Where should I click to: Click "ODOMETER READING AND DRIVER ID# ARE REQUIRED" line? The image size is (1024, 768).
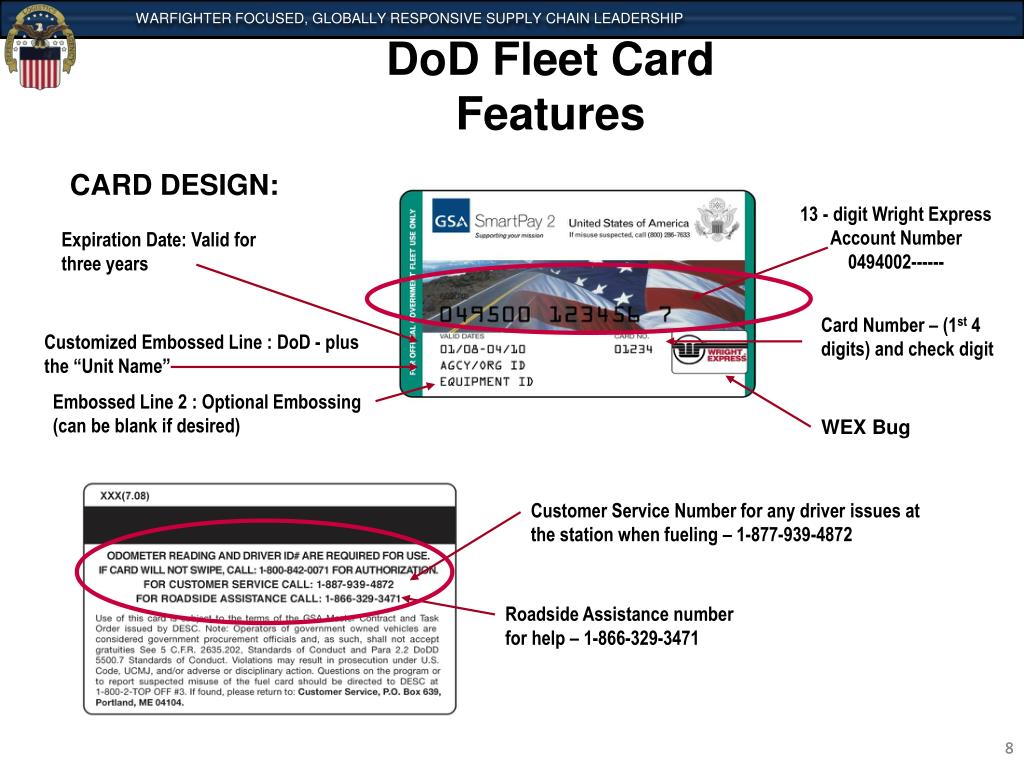pyautogui.click(x=268, y=556)
